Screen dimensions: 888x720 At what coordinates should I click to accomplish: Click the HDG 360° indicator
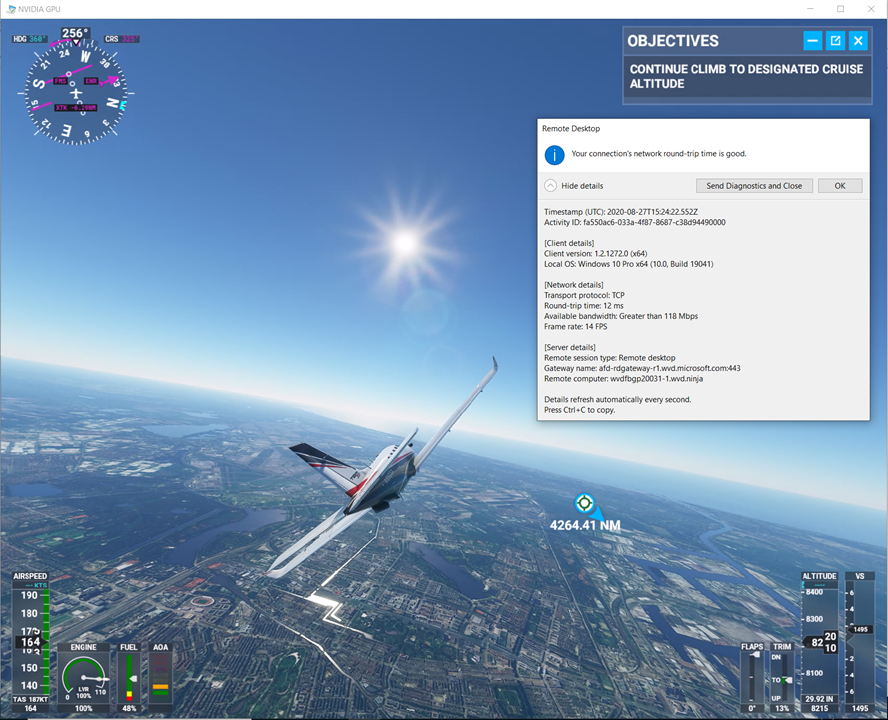point(29,39)
